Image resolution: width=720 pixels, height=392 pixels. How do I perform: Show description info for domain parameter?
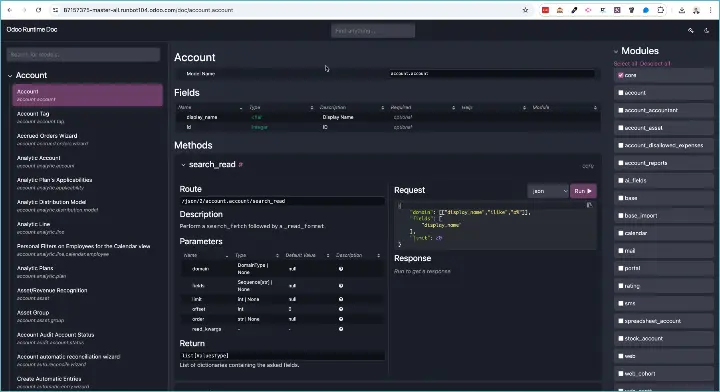click(x=341, y=269)
